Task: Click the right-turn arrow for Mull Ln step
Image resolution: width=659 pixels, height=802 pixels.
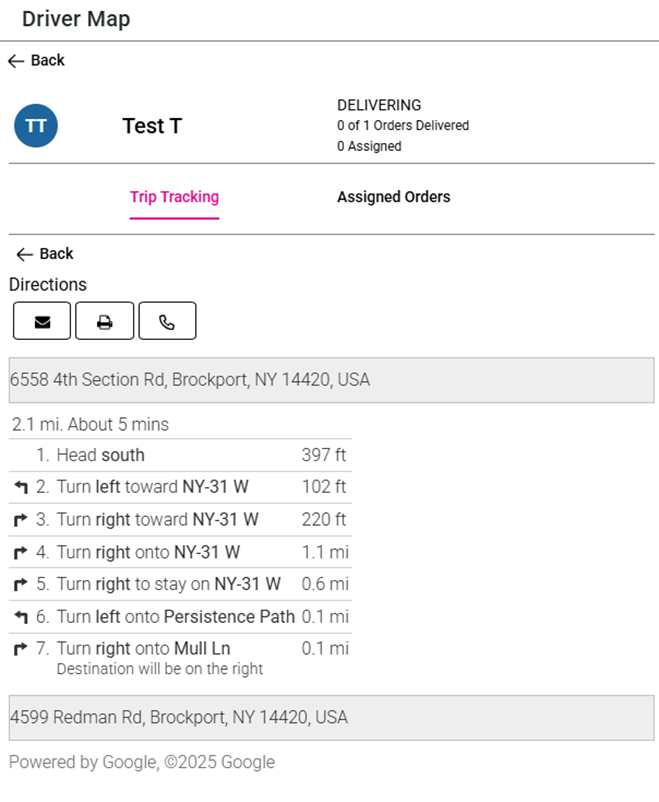Action: click(21, 649)
